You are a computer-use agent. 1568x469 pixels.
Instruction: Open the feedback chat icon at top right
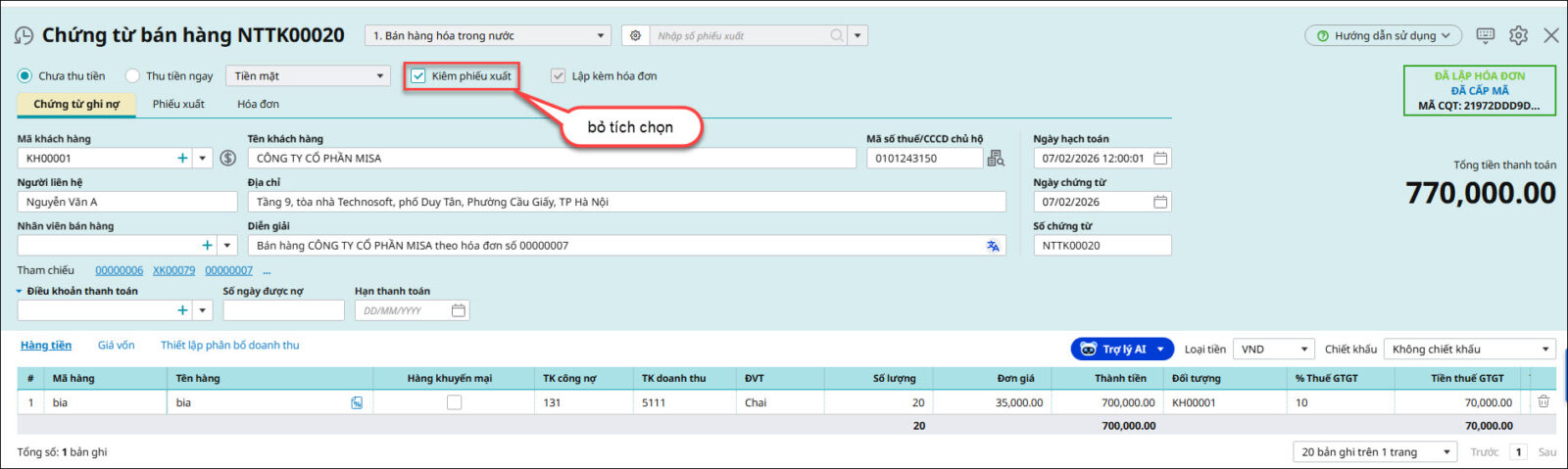coord(1486,35)
